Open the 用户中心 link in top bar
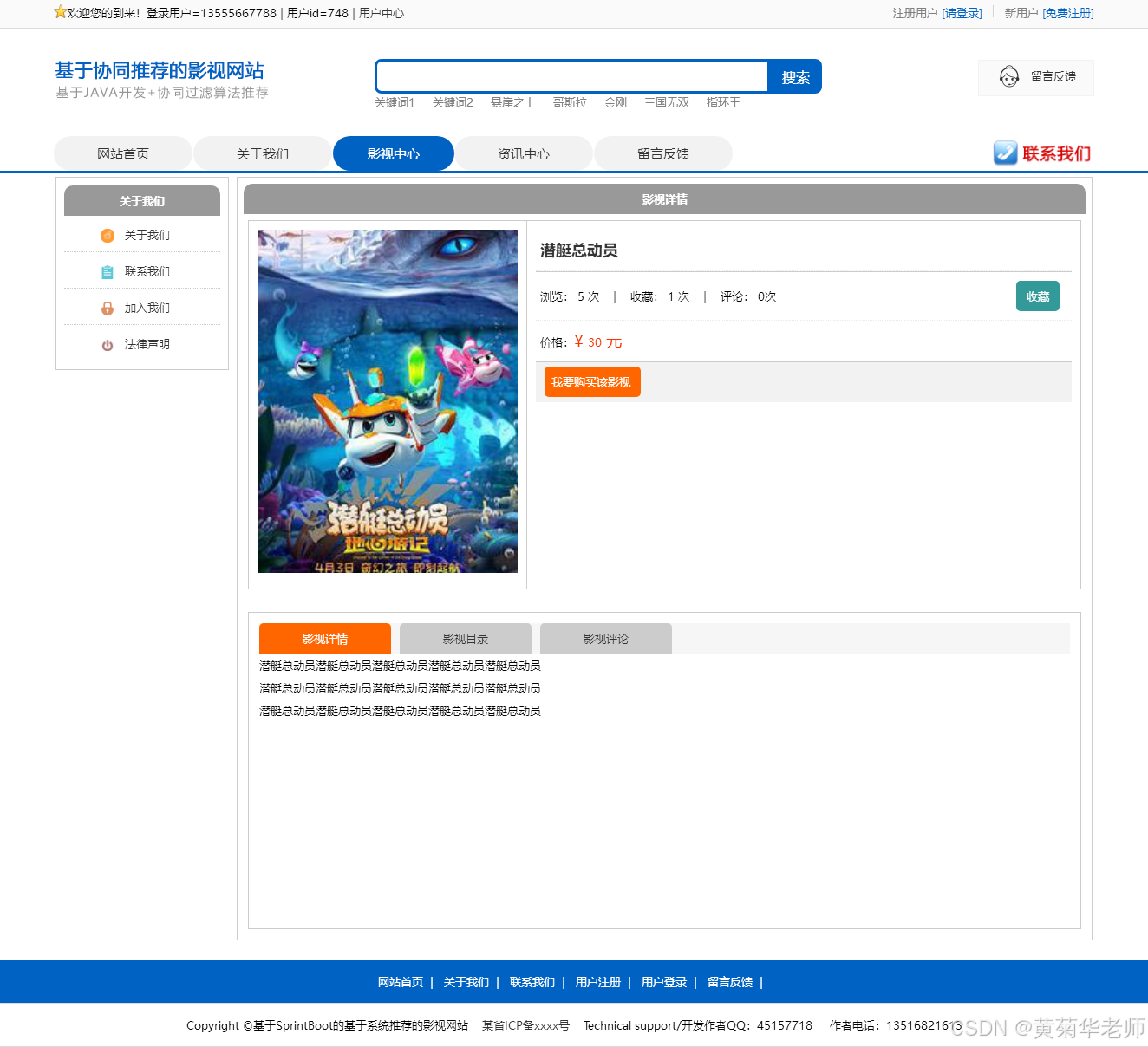 click(382, 13)
